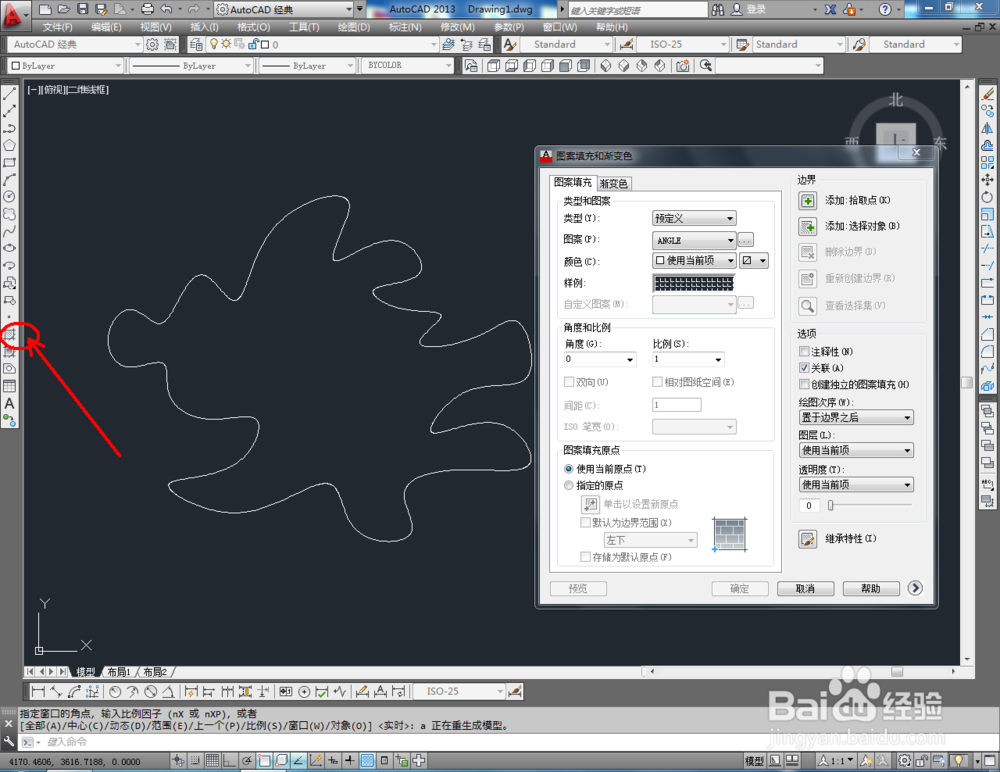Select the Spline curve tool
Image resolution: width=1000 pixels, height=772 pixels.
click(x=10, y=232)
